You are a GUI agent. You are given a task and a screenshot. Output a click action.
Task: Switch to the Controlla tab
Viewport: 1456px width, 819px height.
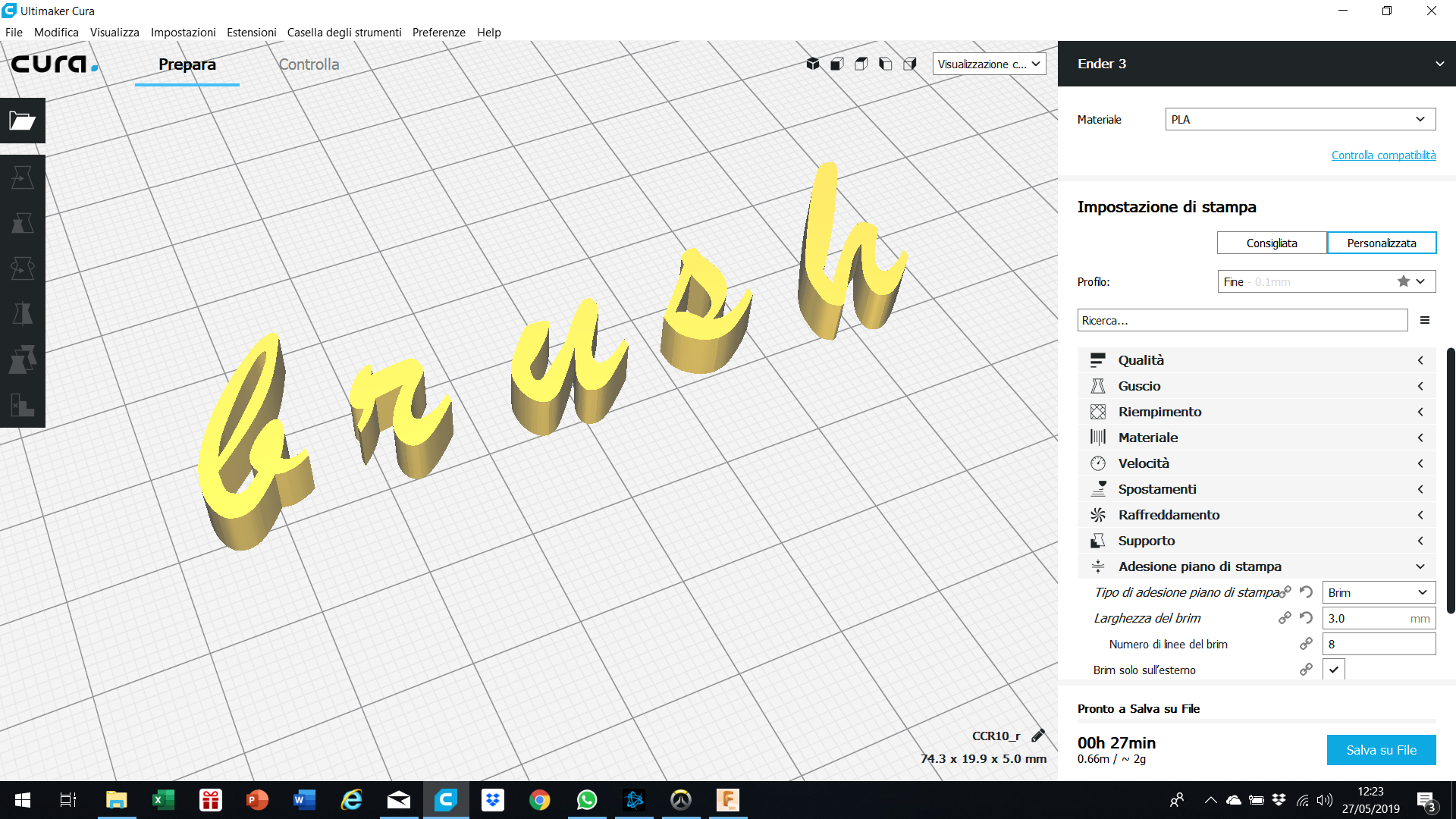309,64
